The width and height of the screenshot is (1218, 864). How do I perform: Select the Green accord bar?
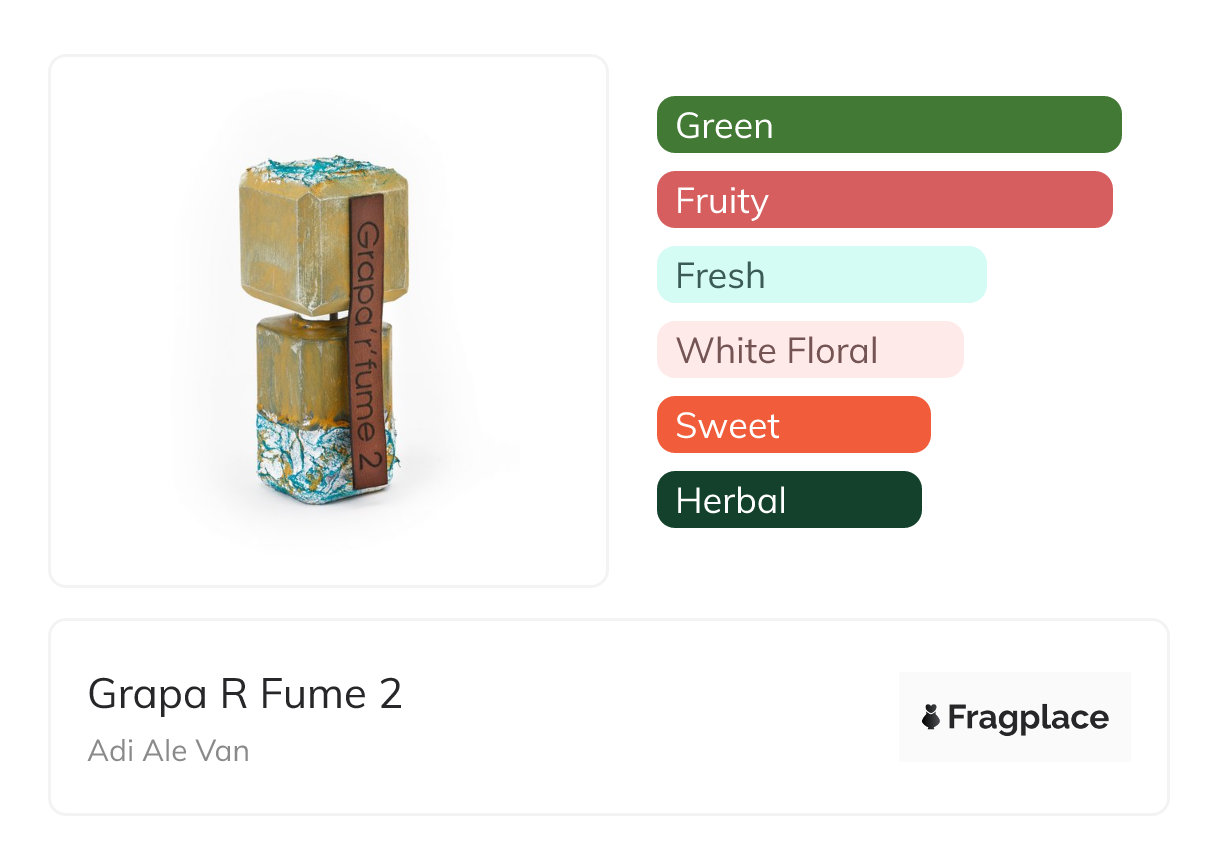pyautogui.click(x=889, y=125)
